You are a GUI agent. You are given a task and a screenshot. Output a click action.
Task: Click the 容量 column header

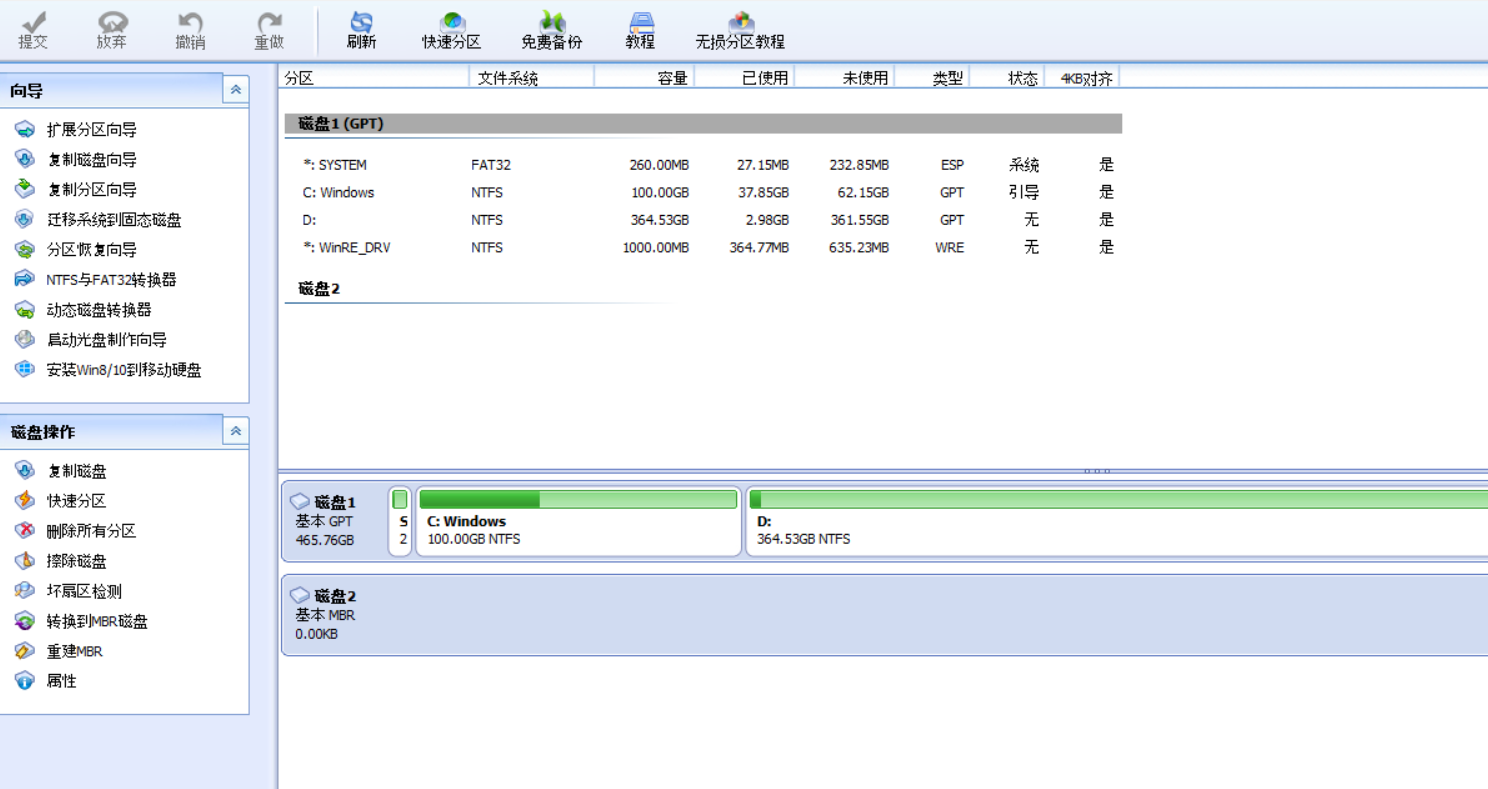[x=672, y=78]
